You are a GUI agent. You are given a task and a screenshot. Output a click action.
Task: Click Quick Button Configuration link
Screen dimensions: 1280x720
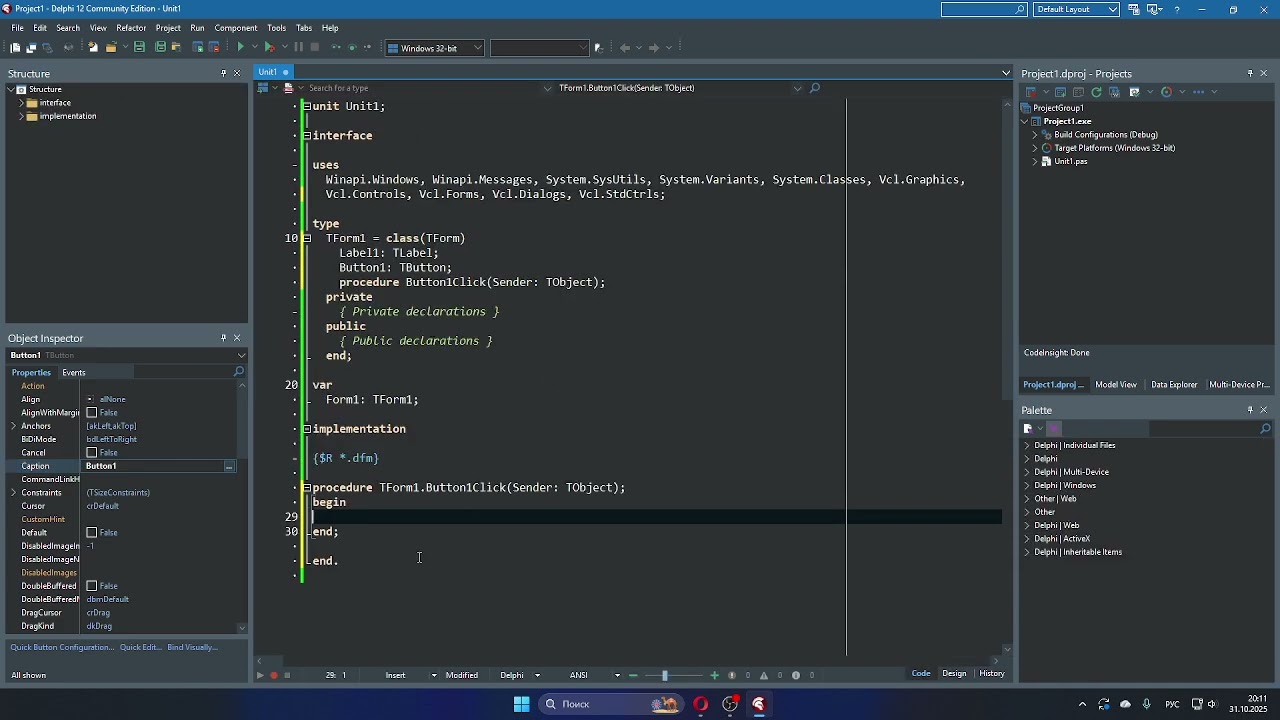pos(62,647)
